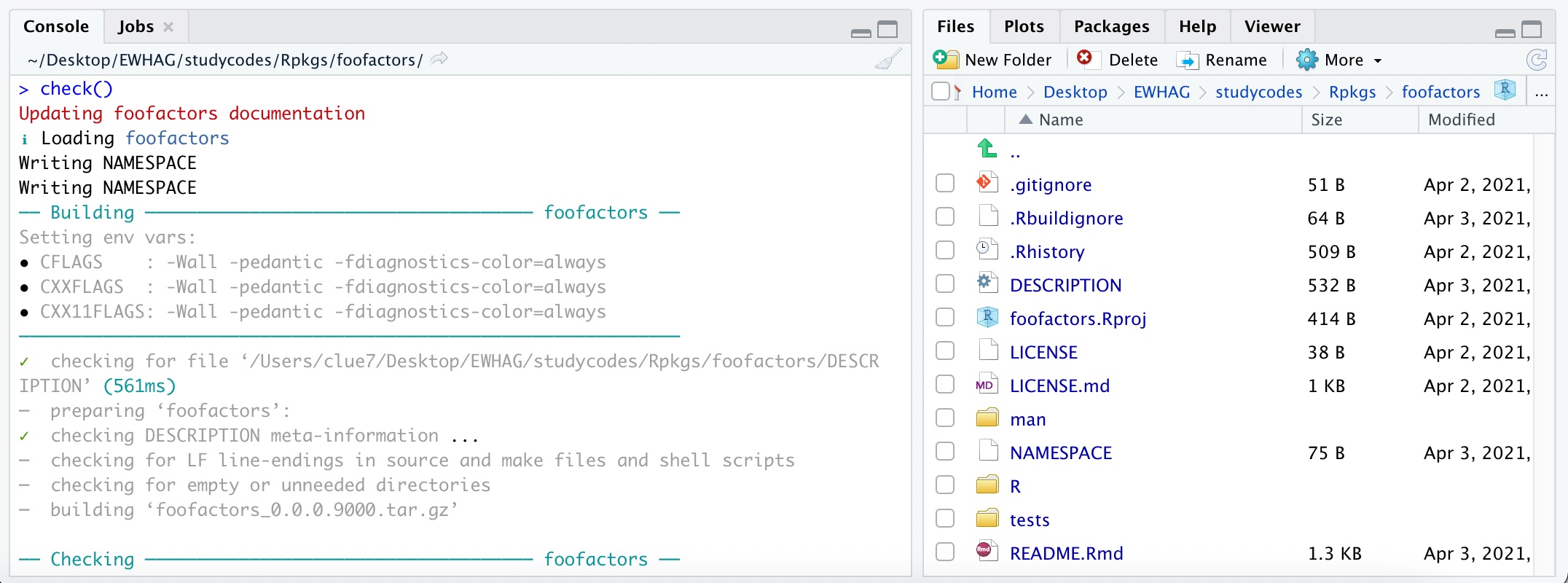The image size is (1568, 583).
Task: Click the 'Updating foofactors documentation' console line
Action: [x=192, y=113]
